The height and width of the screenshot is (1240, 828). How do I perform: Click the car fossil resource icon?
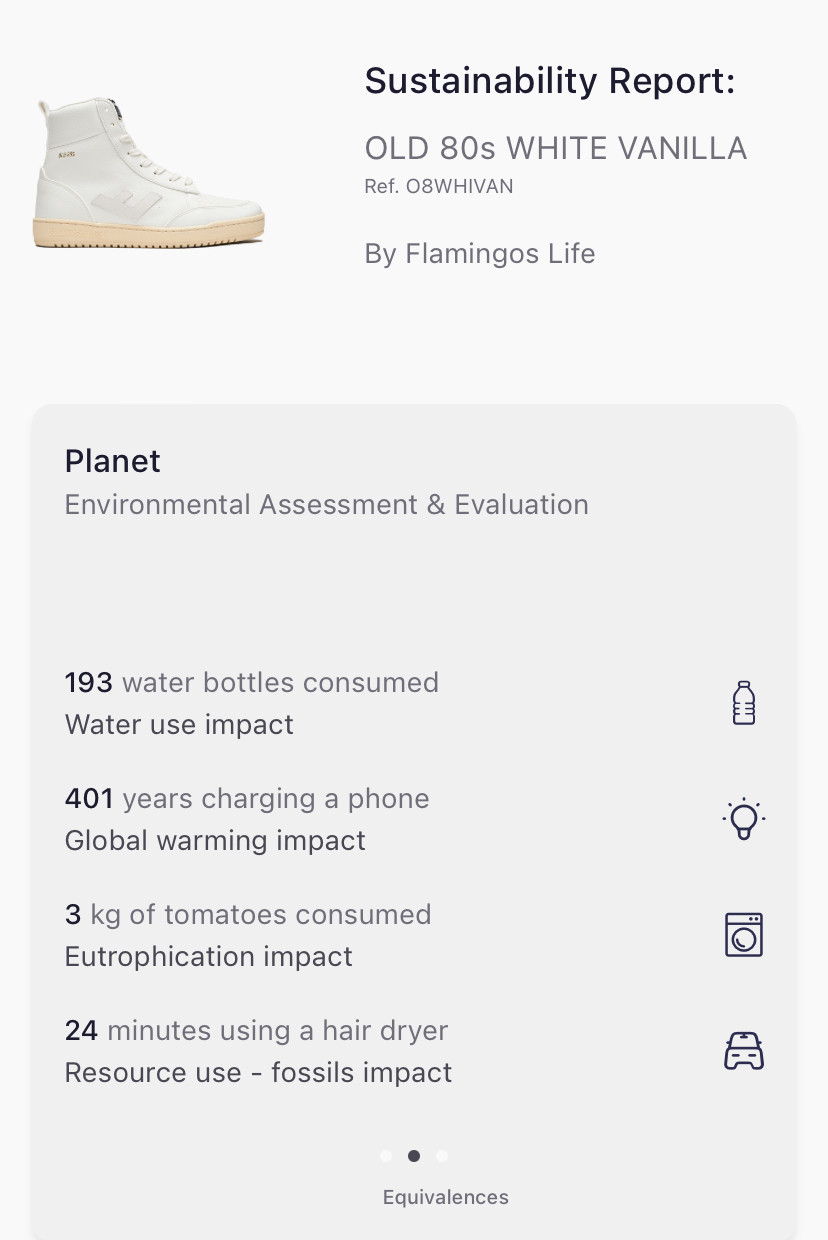[x=743, y=1052]
